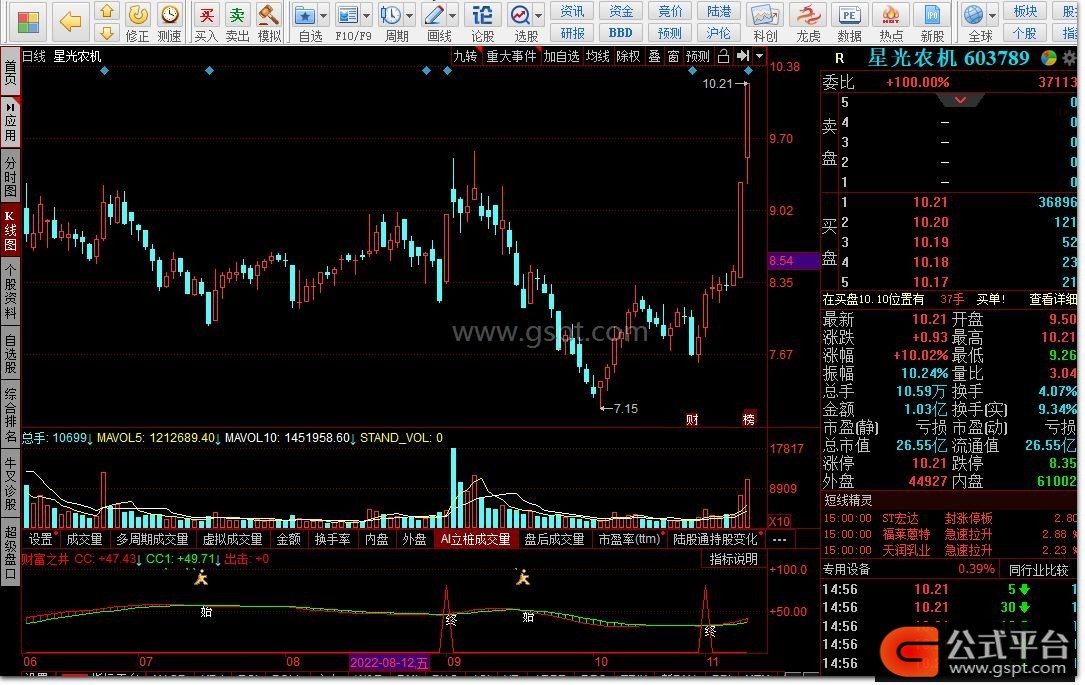Click 查看详细 link in order panel
Image resolution: width=1085 pixels, height=685 pixels.
click(x=1052, y=299)
